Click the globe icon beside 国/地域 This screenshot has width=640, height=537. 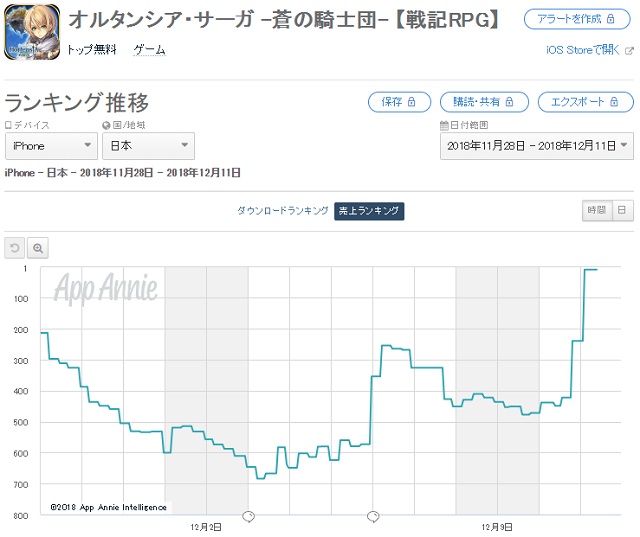point(106,125)
